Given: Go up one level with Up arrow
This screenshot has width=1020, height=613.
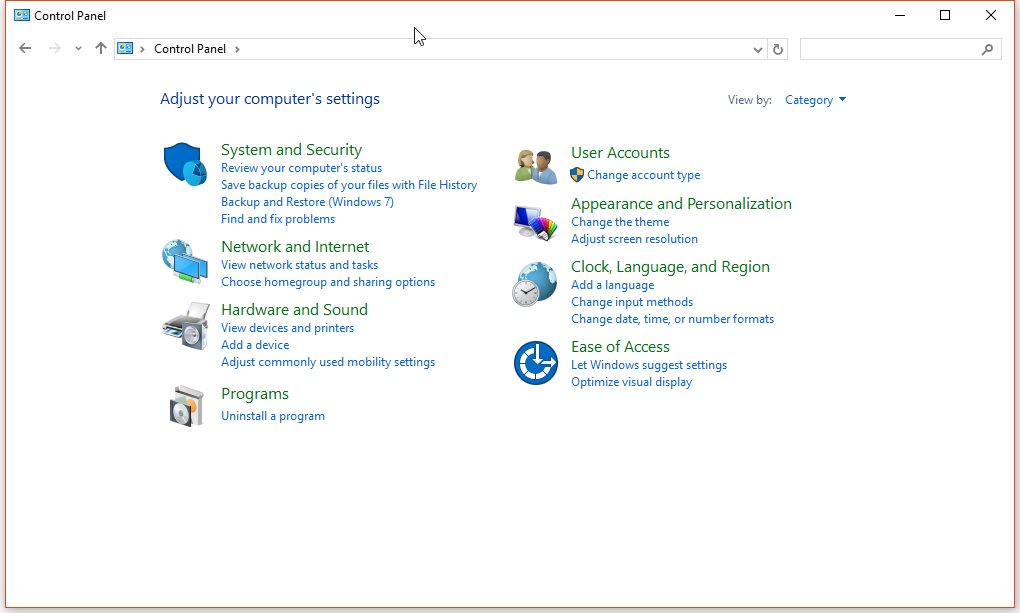Looking at the screenshot, I should point(100,48).
